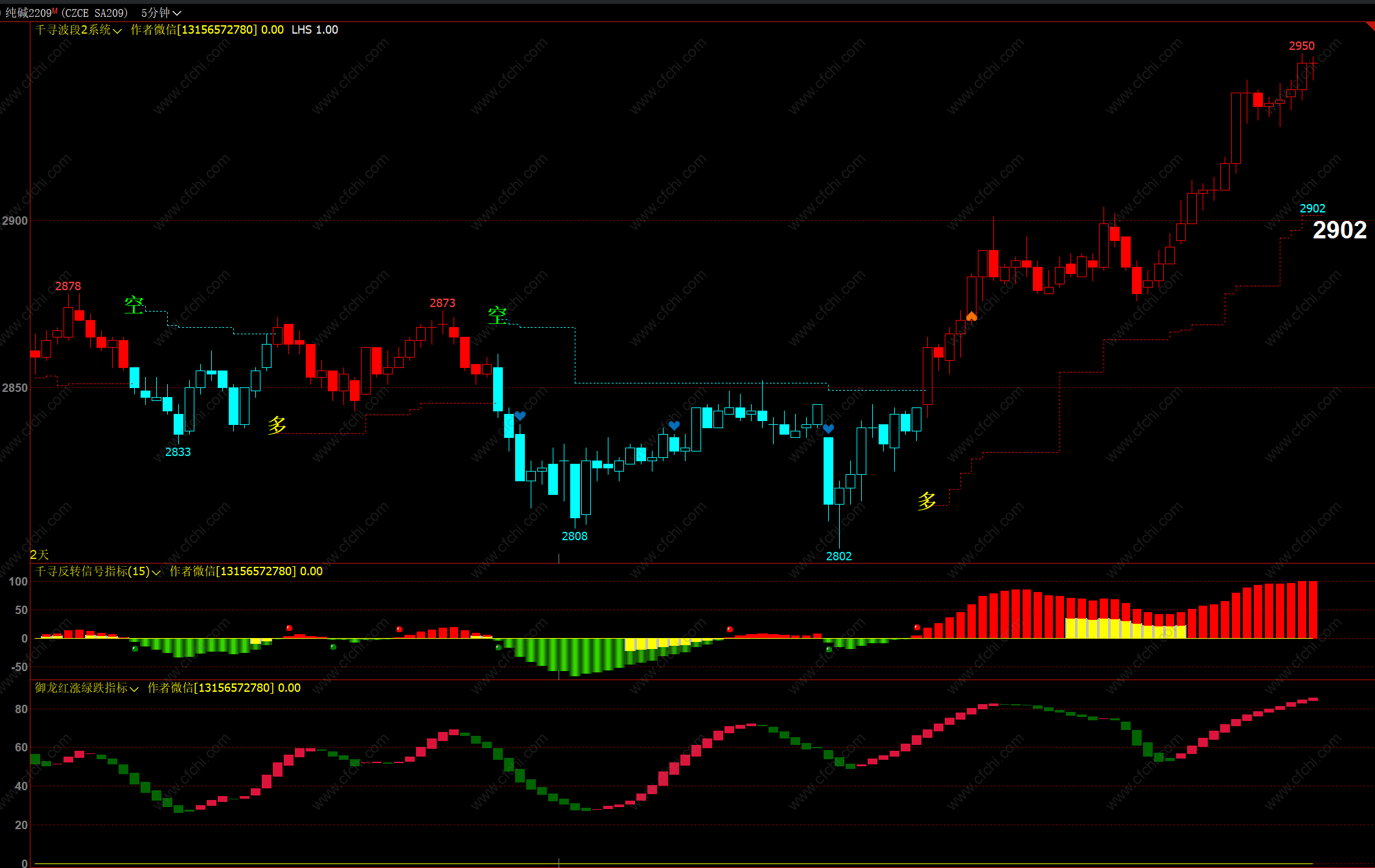
Task: Click the 2808 low price label
Action: pyautogui.click(x=574, y=536)
